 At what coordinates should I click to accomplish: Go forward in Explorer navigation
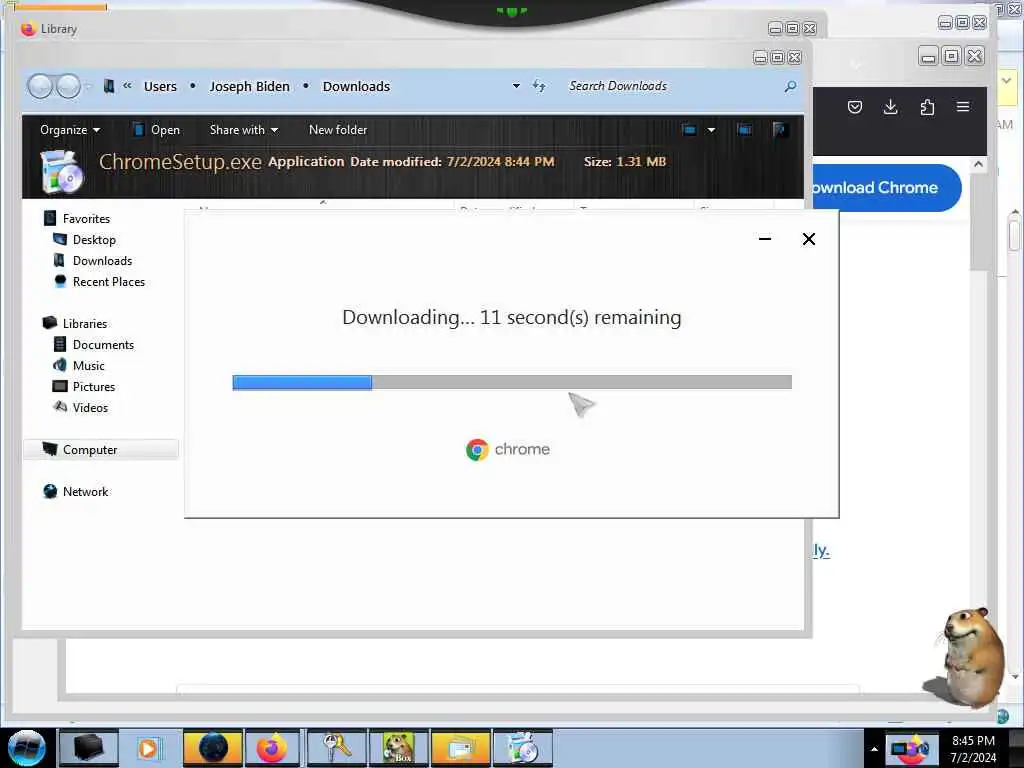(68, 86)
